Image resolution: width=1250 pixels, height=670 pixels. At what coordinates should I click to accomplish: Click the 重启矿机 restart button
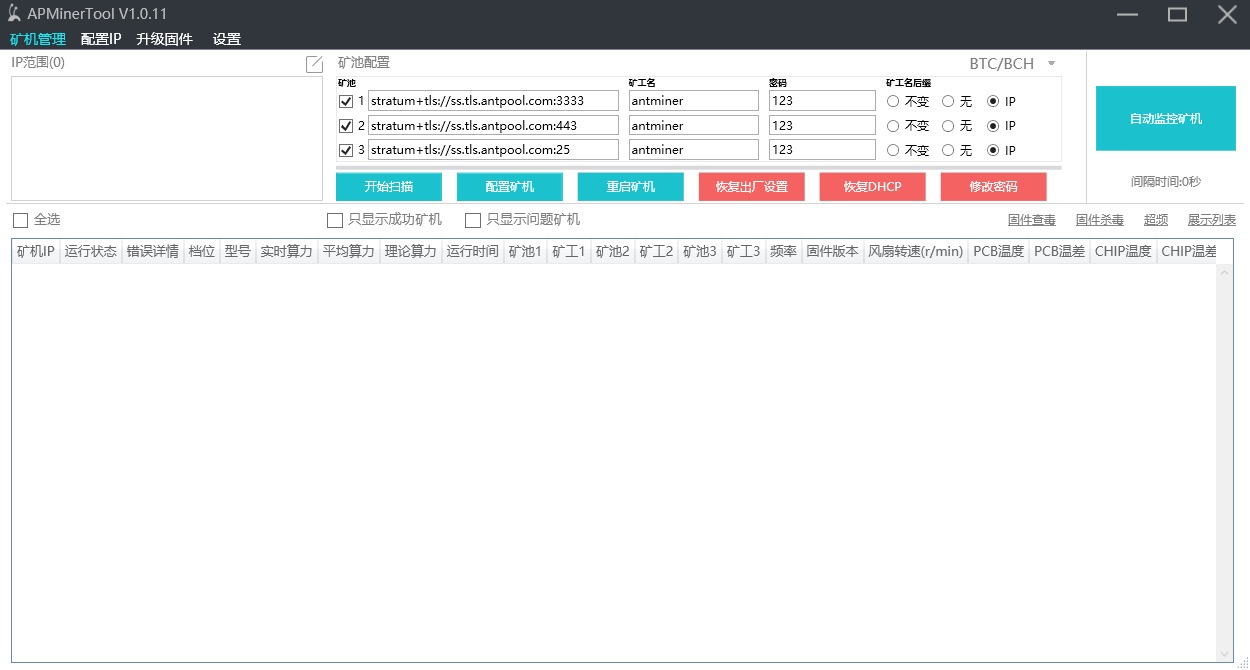click(x=631, y=187)
